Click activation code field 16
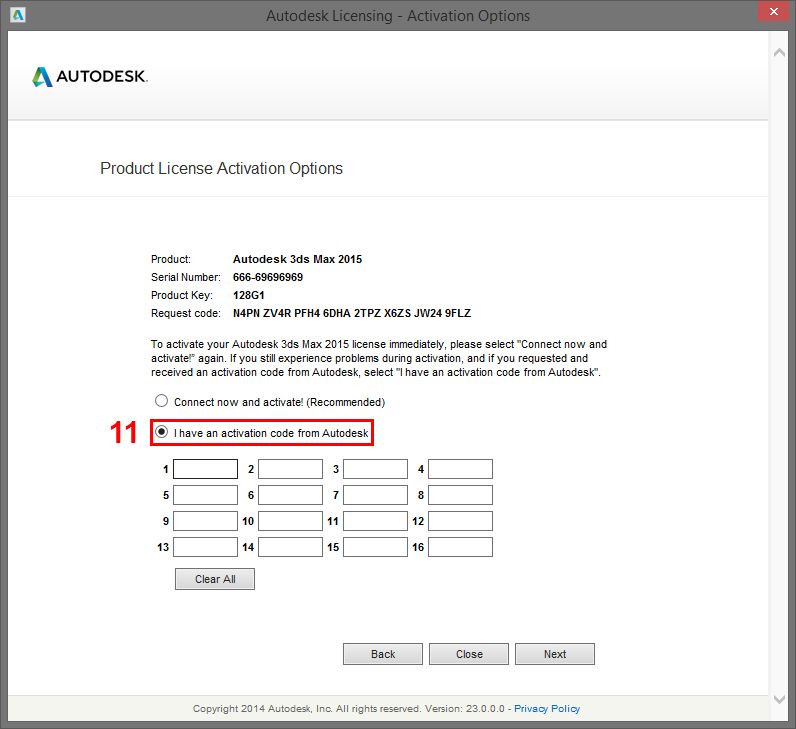 coord(460,547)
